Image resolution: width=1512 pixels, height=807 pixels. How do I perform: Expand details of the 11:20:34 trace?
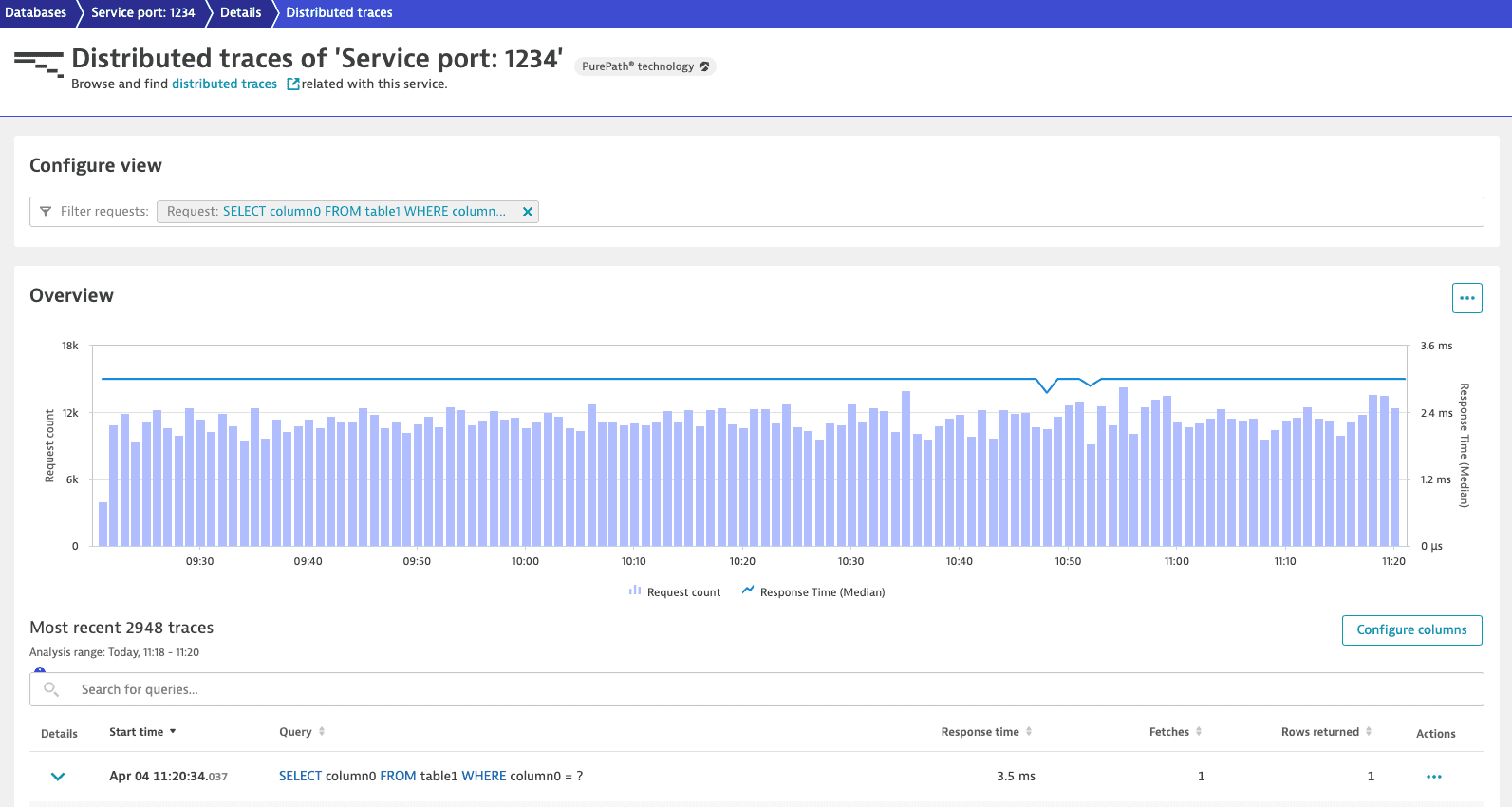coord(58,777)
